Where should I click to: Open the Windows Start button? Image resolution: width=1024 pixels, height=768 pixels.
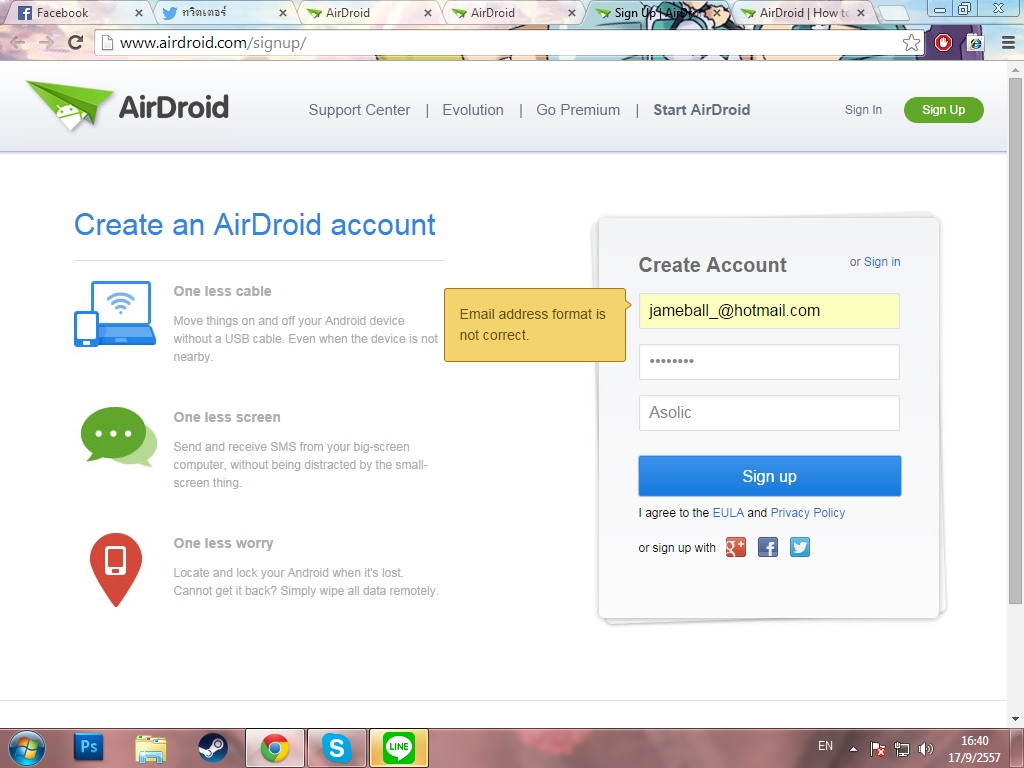[x=27, y=748]
